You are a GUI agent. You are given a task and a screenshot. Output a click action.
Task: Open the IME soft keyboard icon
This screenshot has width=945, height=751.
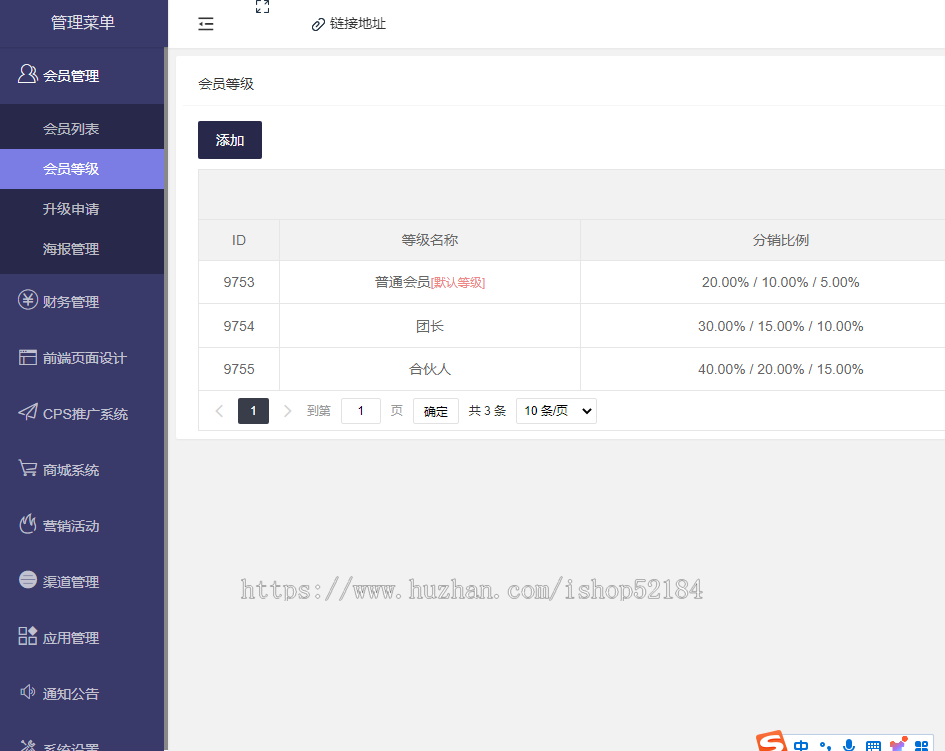click(x=873, y=746)
